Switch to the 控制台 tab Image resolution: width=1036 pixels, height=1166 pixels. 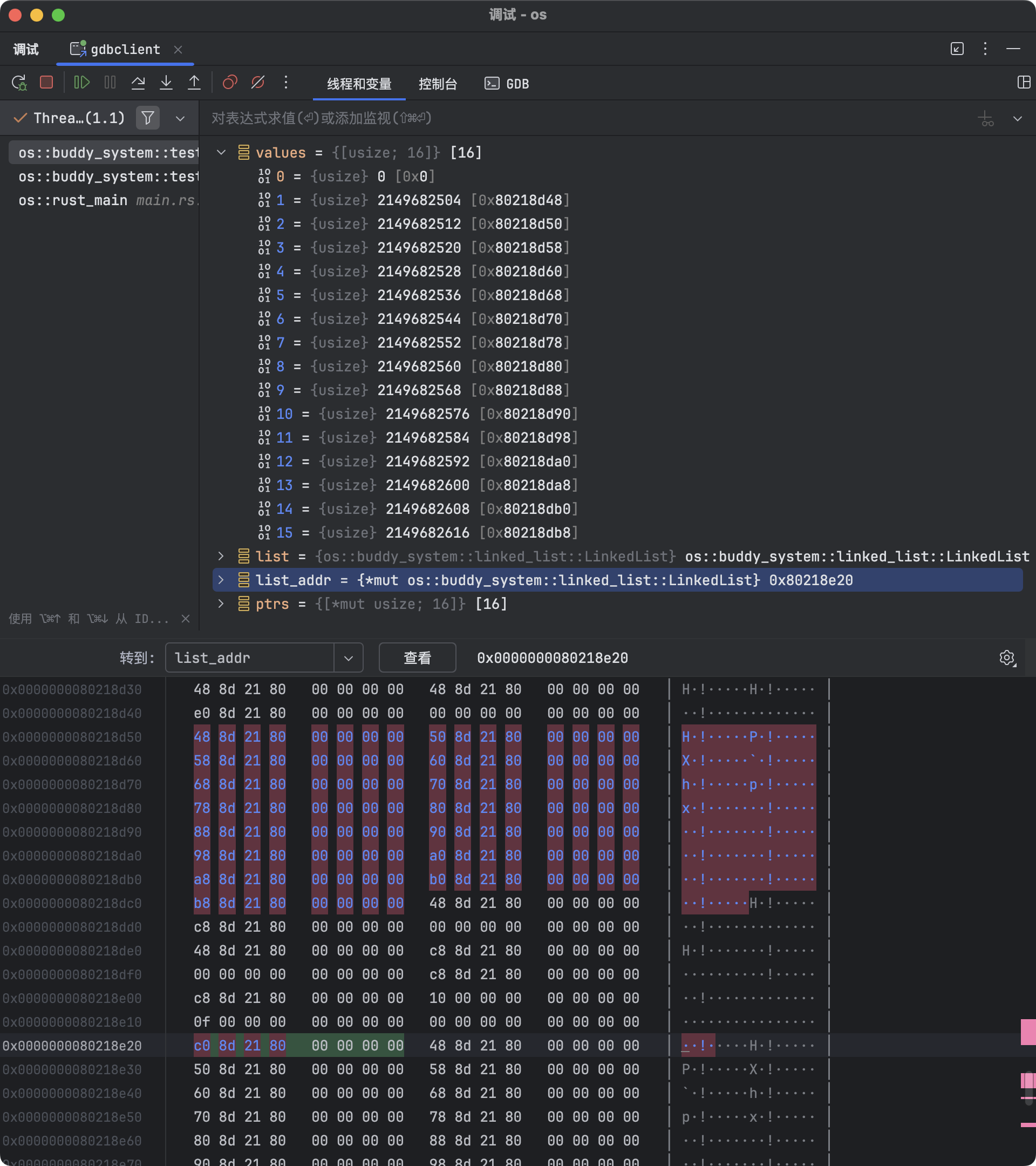[x=437, y=84]
